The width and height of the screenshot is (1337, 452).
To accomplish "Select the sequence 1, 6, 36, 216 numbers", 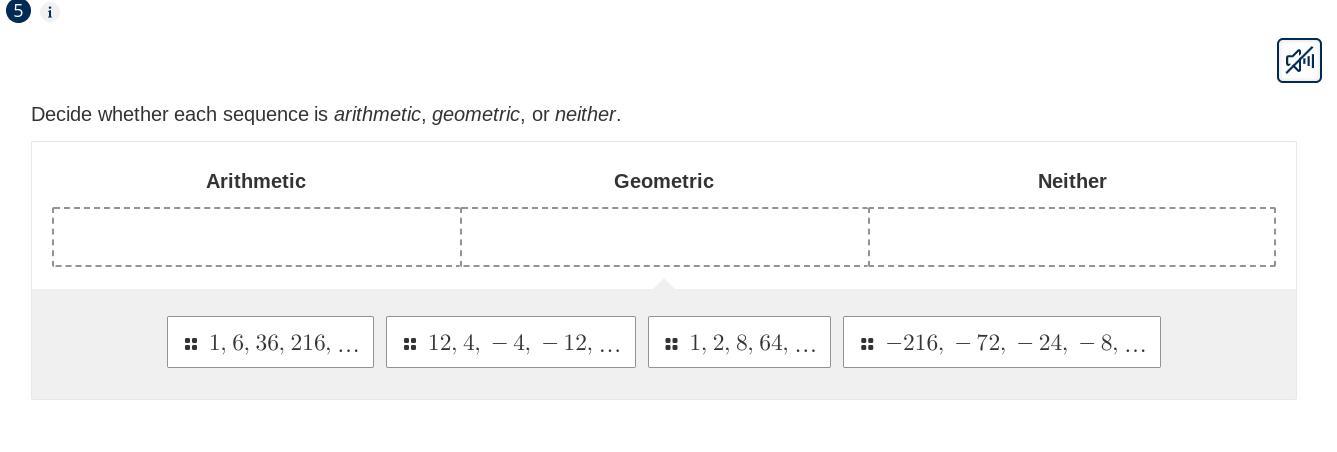I will pos(284,343).
